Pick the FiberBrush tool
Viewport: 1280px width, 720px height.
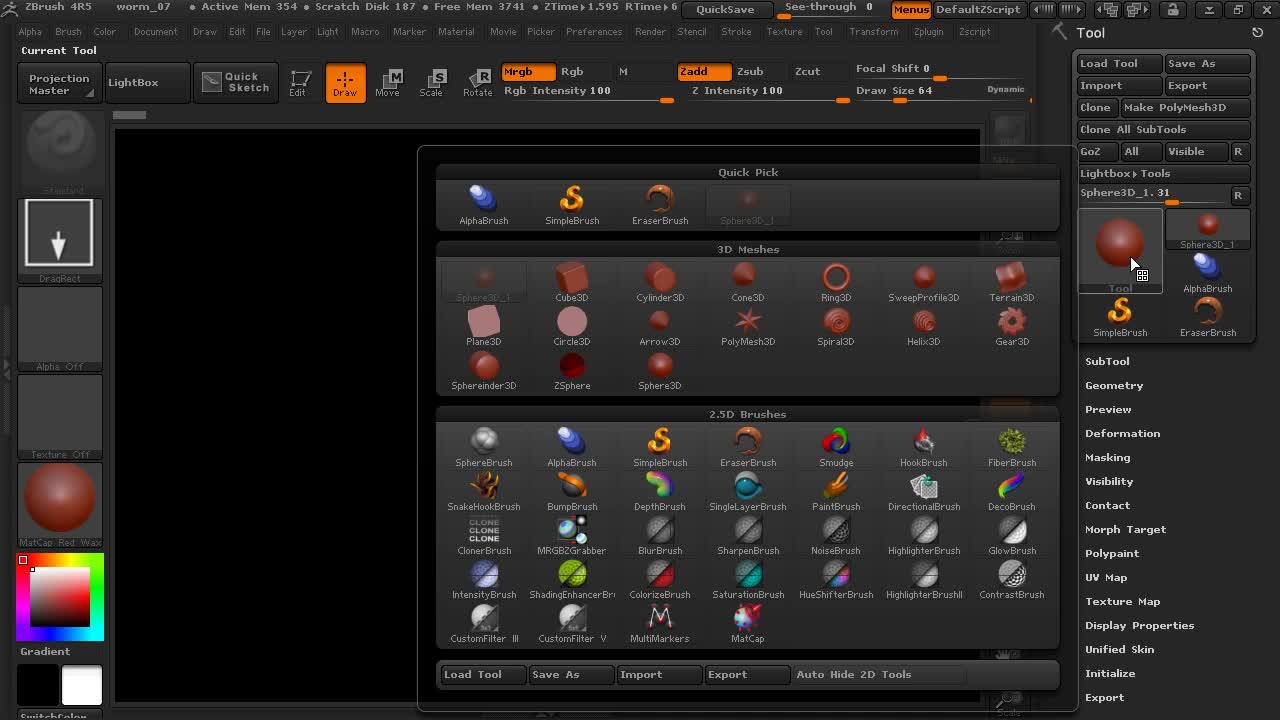pos(1011,446)
